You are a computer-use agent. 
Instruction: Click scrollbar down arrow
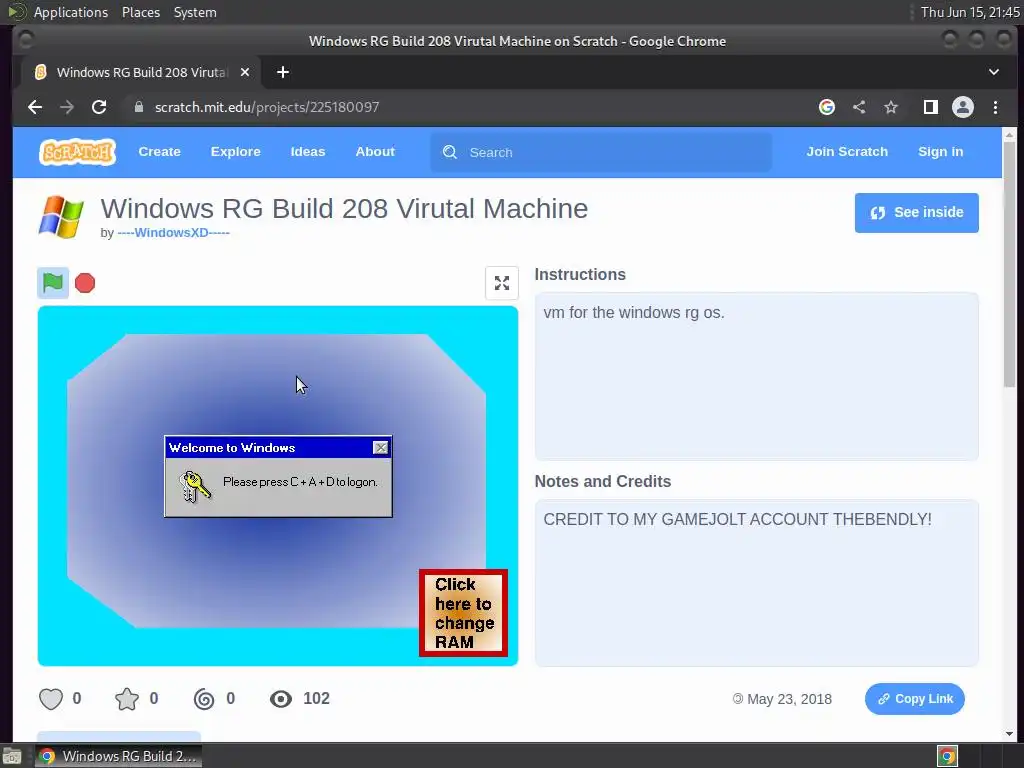tap(1010, 733)
